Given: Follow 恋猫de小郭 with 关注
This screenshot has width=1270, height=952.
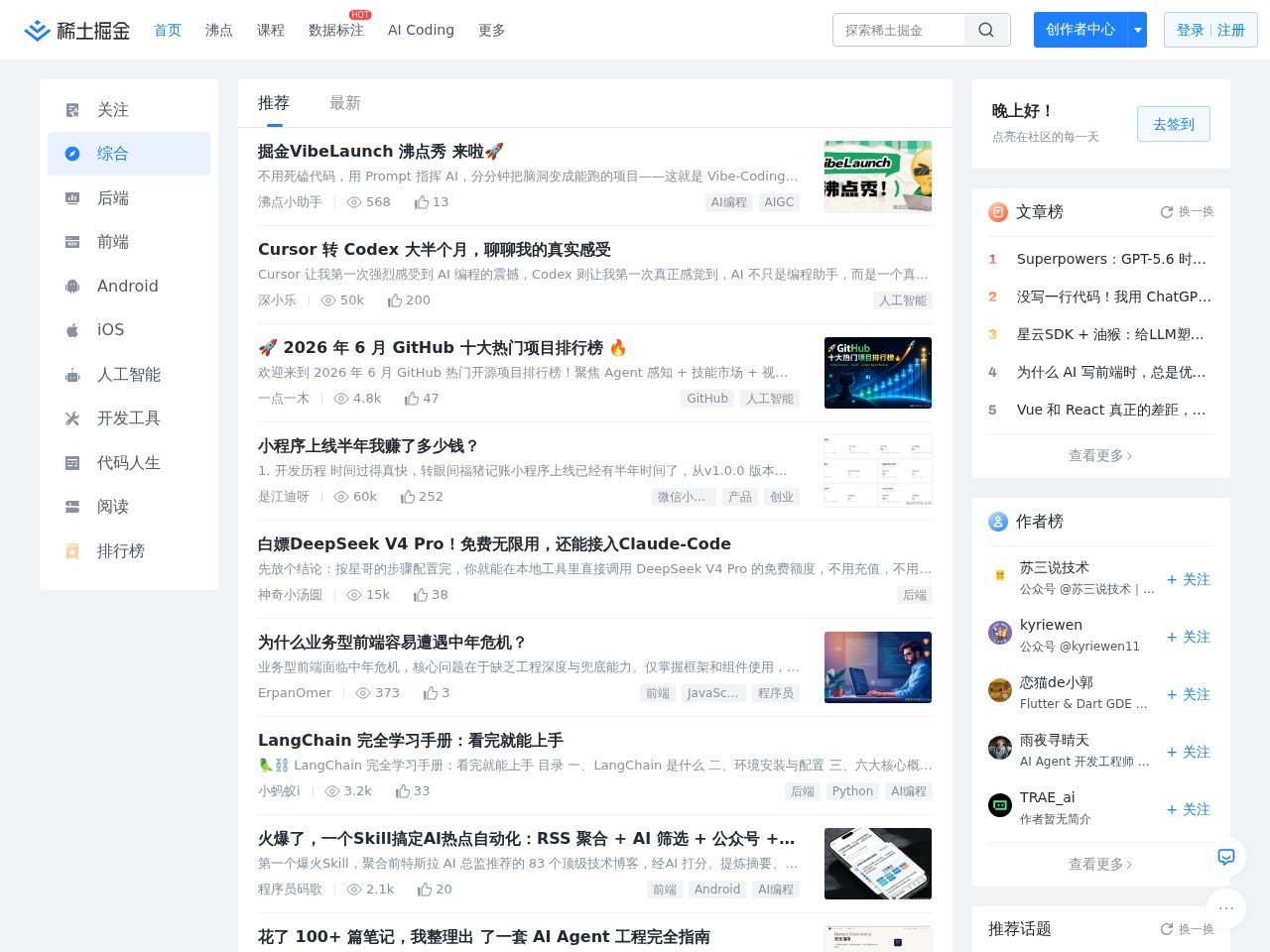Looking at the screenshot, I should click(1189, 694).
